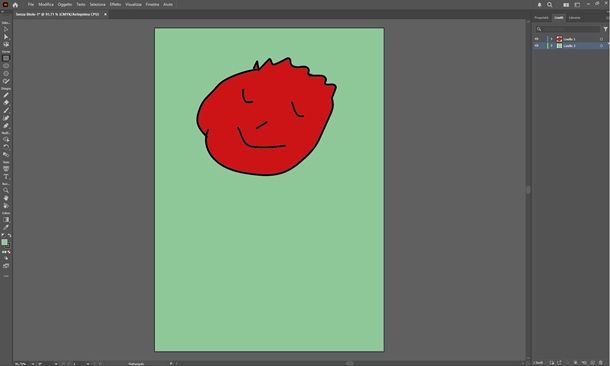Screen dimensions: 610x366
Task: Close the open document tab
Action: tap(105, 14)
